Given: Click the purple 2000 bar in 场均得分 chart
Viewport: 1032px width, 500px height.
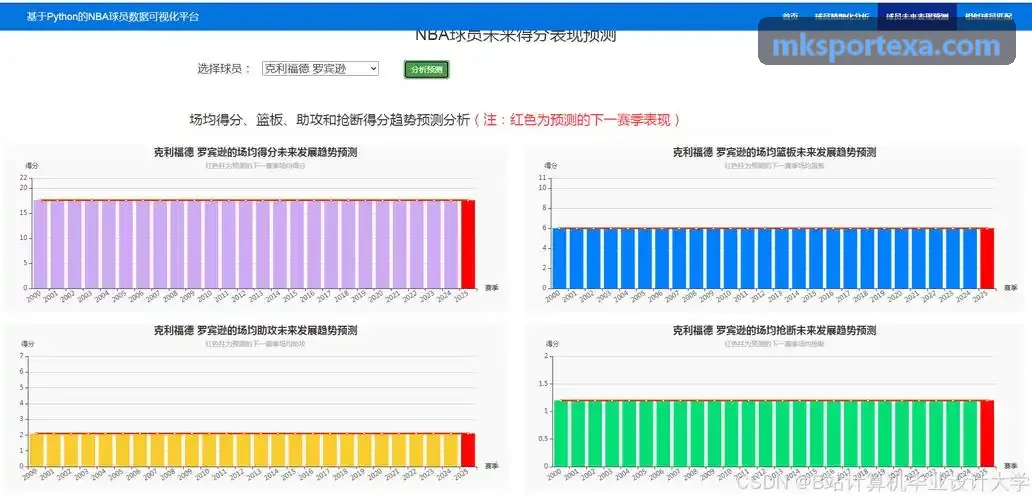Looking at the screenshot, I should [40, 244].
